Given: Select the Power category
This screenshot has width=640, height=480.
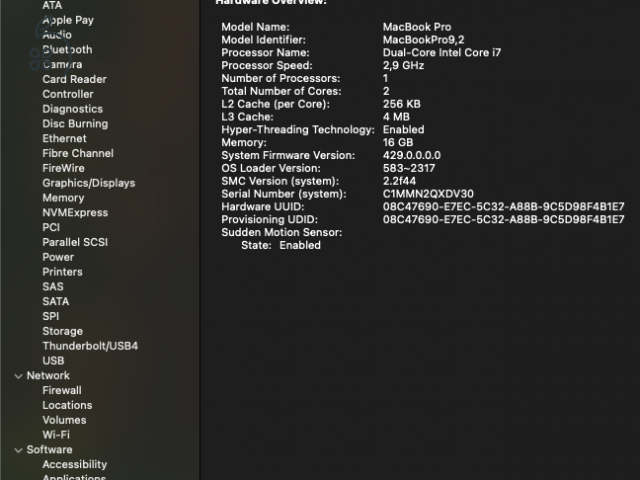Looking at the screenshot, I should pos(58,257).
